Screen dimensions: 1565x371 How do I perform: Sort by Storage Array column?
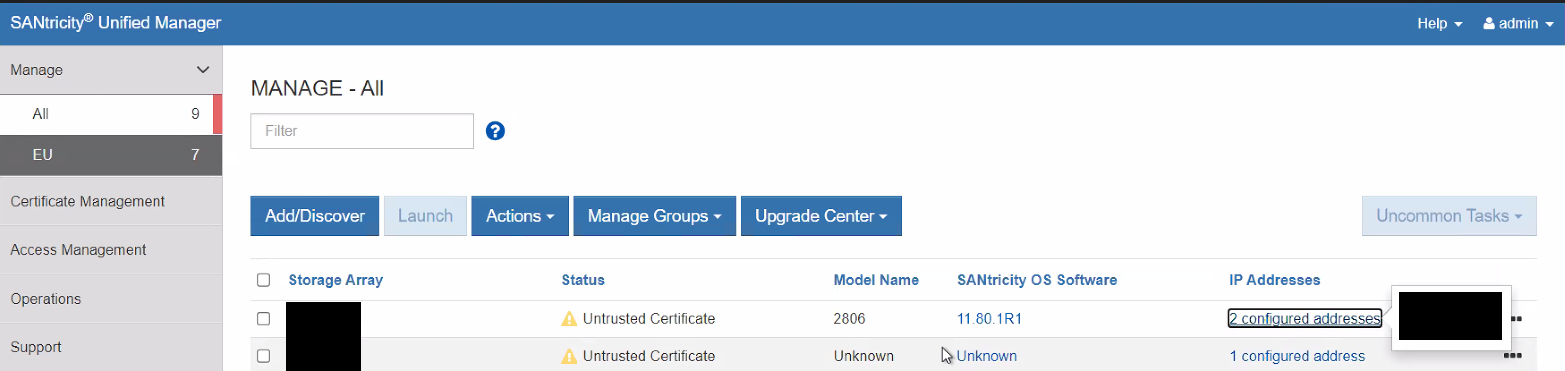point(336,280)
